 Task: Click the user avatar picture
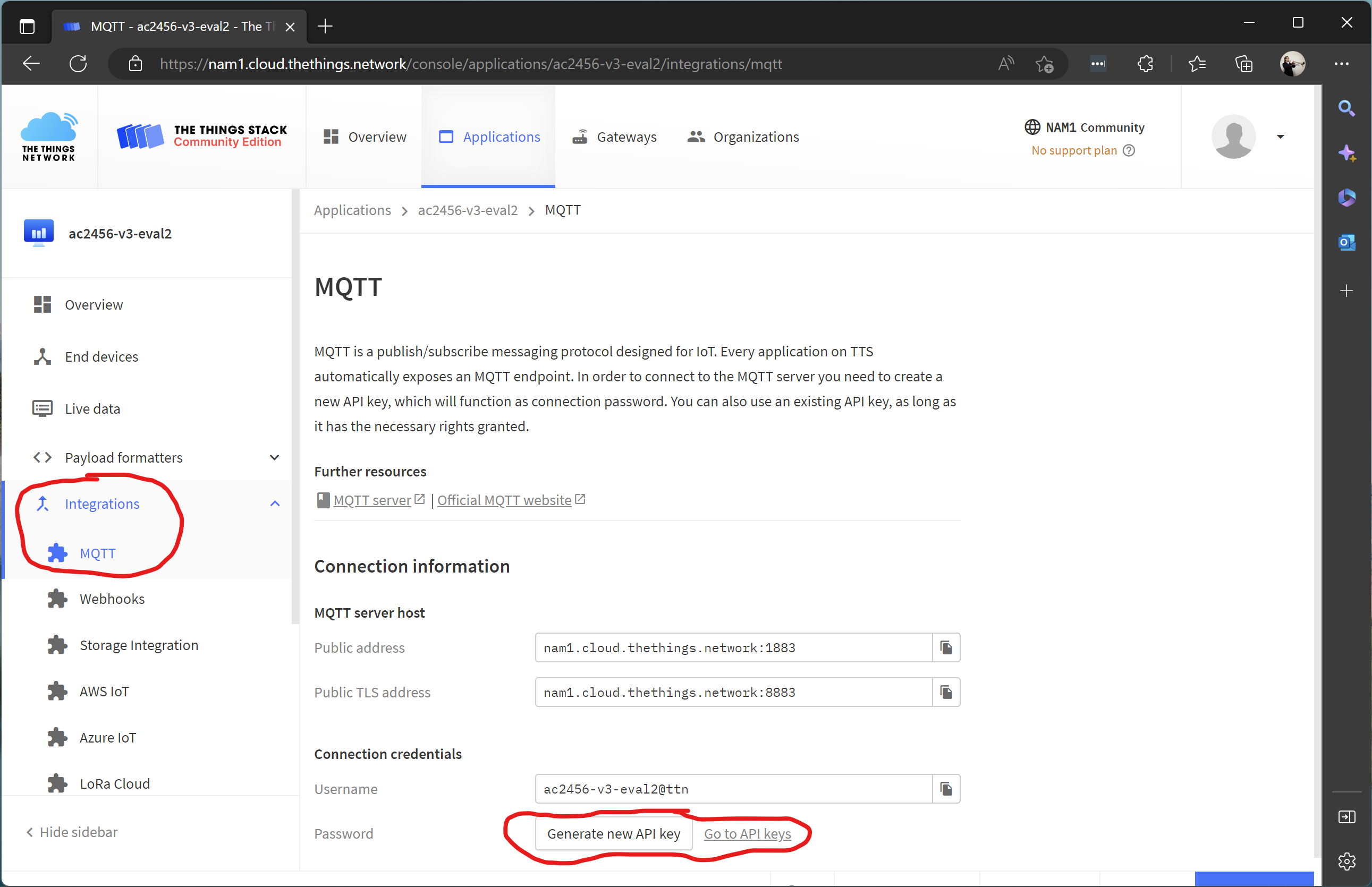pos(1233,137)
